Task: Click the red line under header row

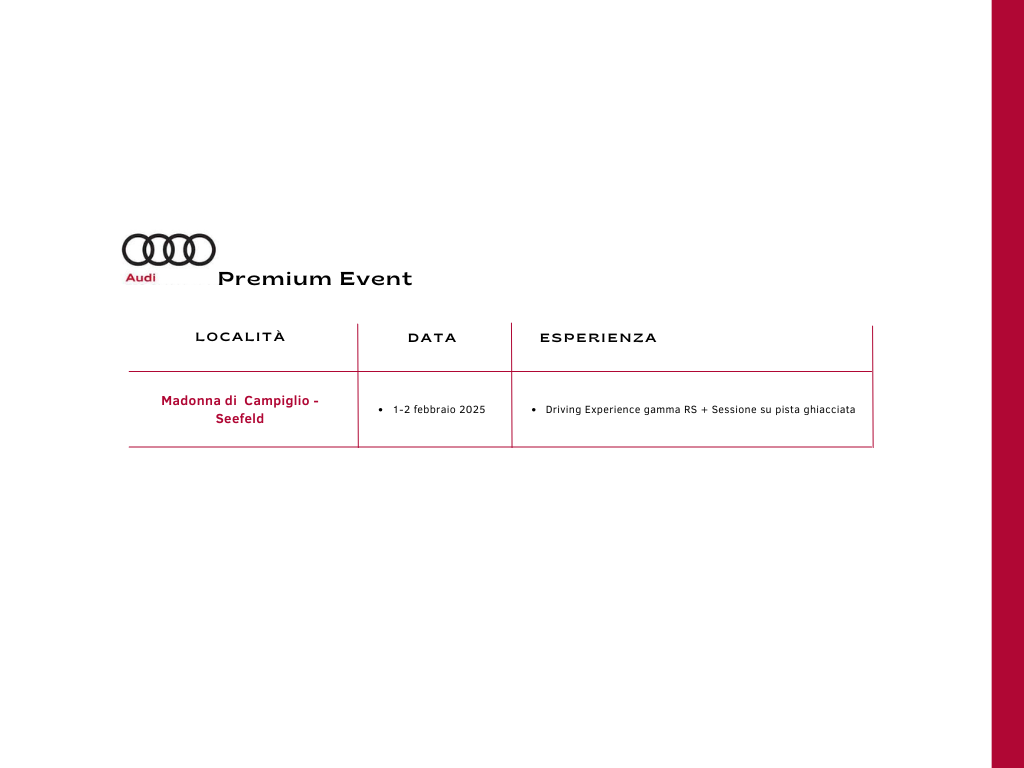Action: tap(501, 372)
